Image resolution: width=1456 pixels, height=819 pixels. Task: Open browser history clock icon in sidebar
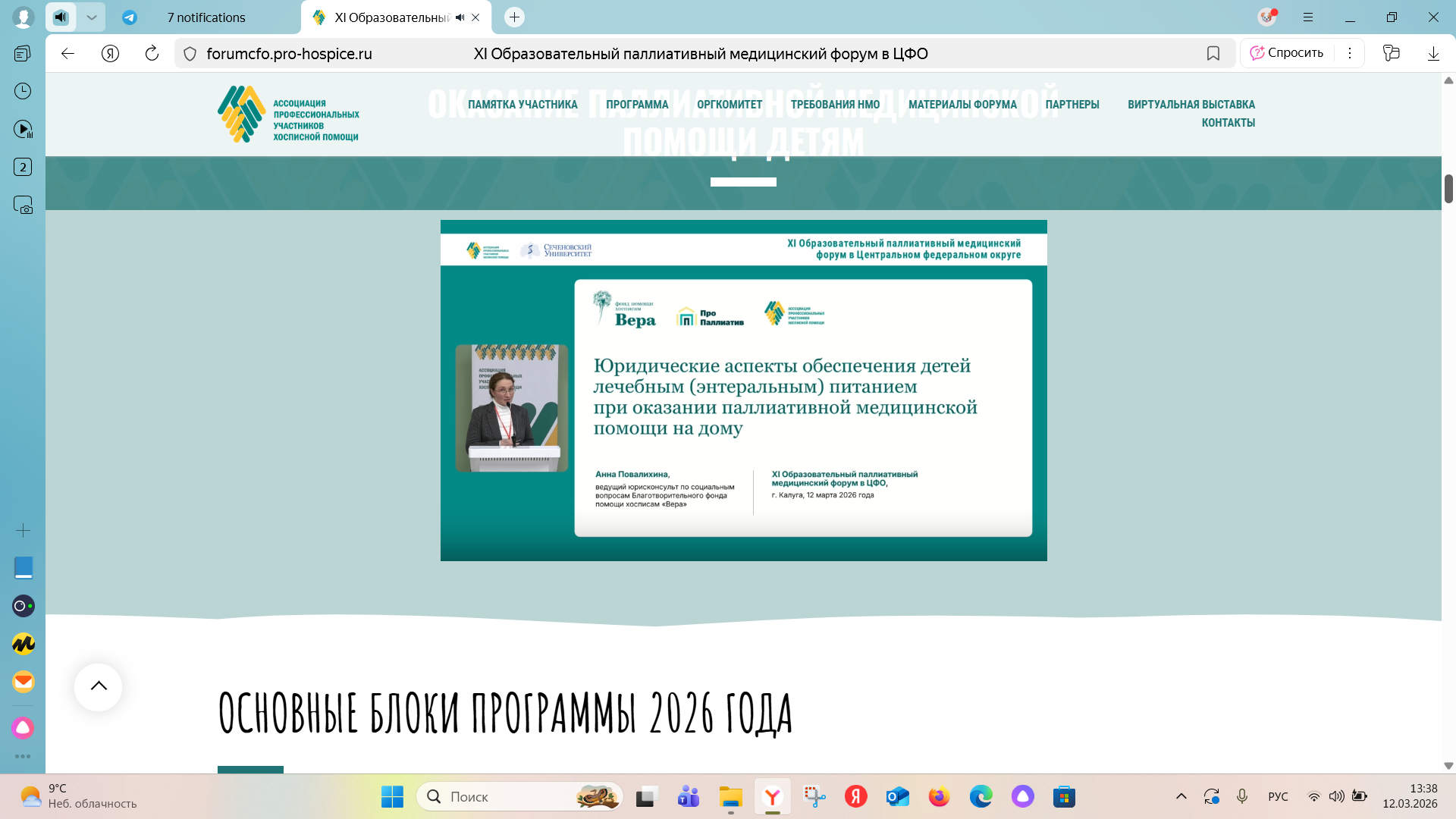pyautogui.click(x=23, y=91)
